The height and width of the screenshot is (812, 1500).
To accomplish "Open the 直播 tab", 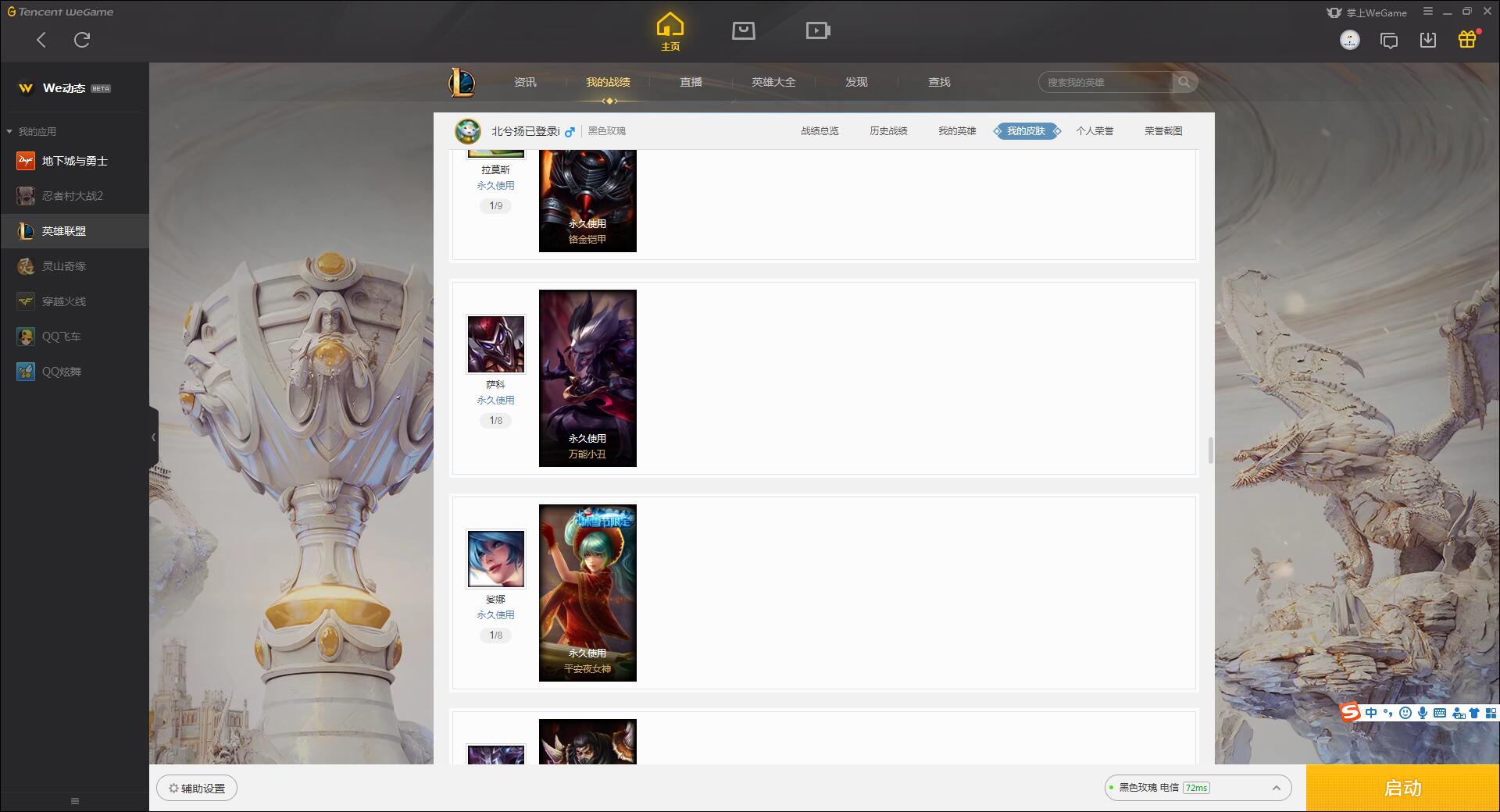I will [691, 82].
